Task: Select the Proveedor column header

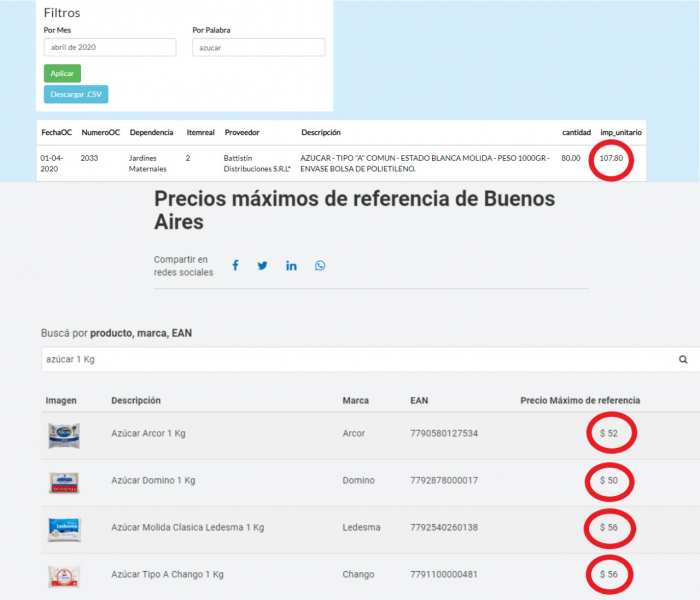Action: (242, 132)
